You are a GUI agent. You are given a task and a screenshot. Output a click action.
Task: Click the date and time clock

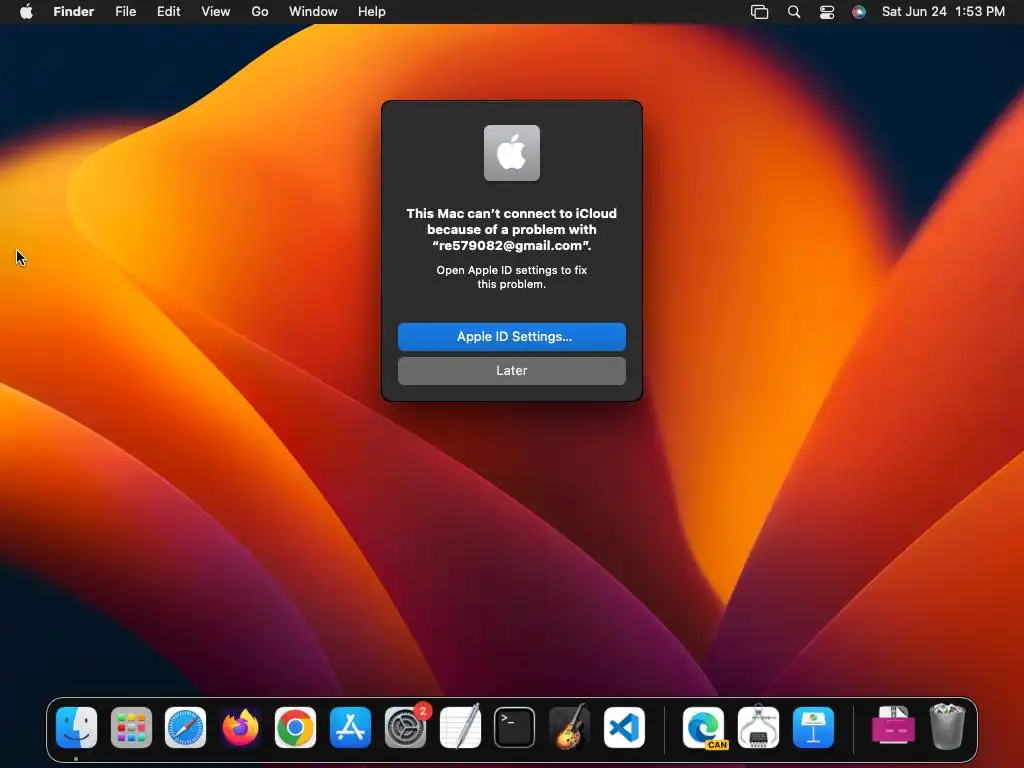click(x=943, y=12)
